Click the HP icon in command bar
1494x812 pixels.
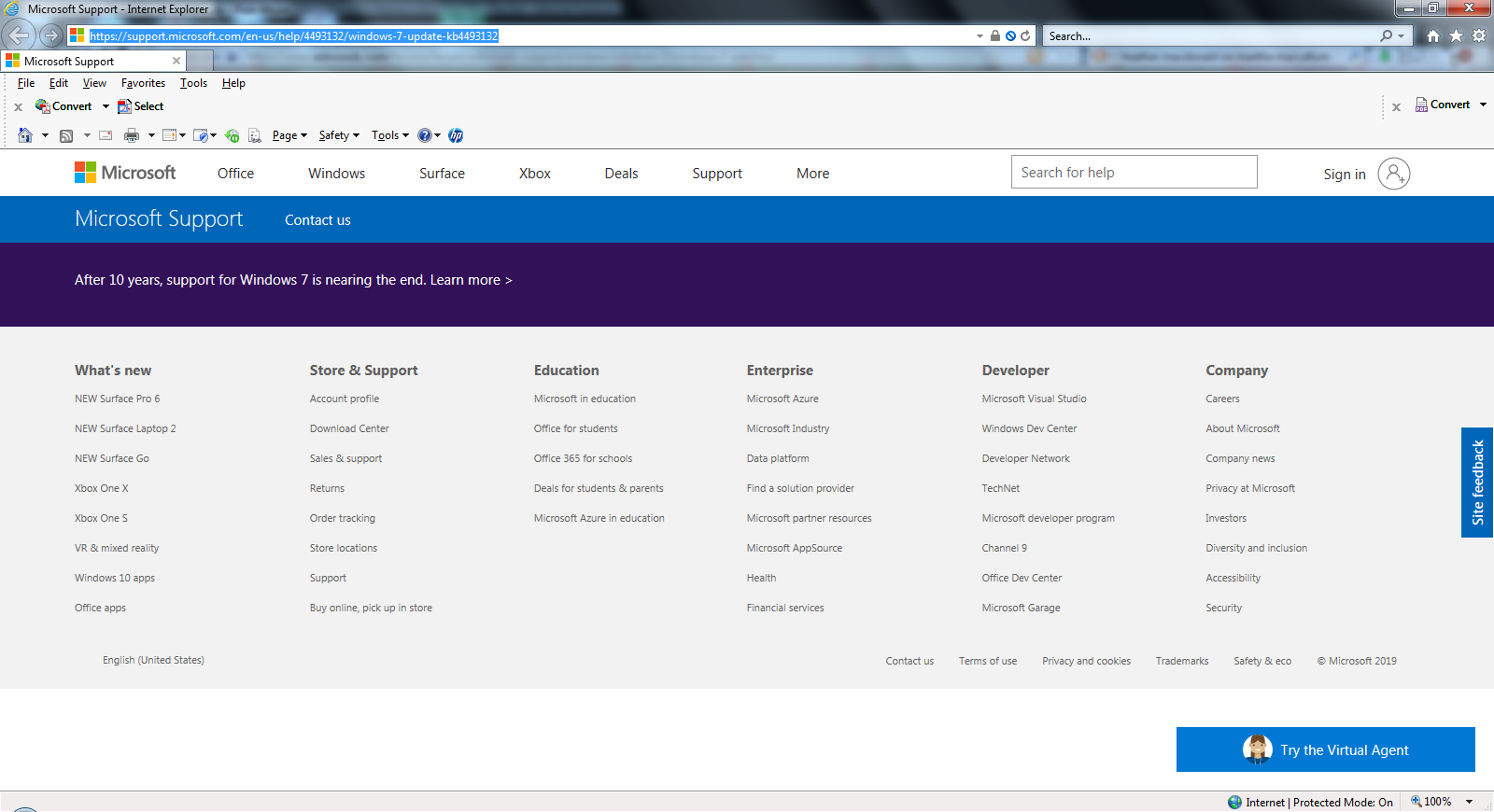pos(456,135)
